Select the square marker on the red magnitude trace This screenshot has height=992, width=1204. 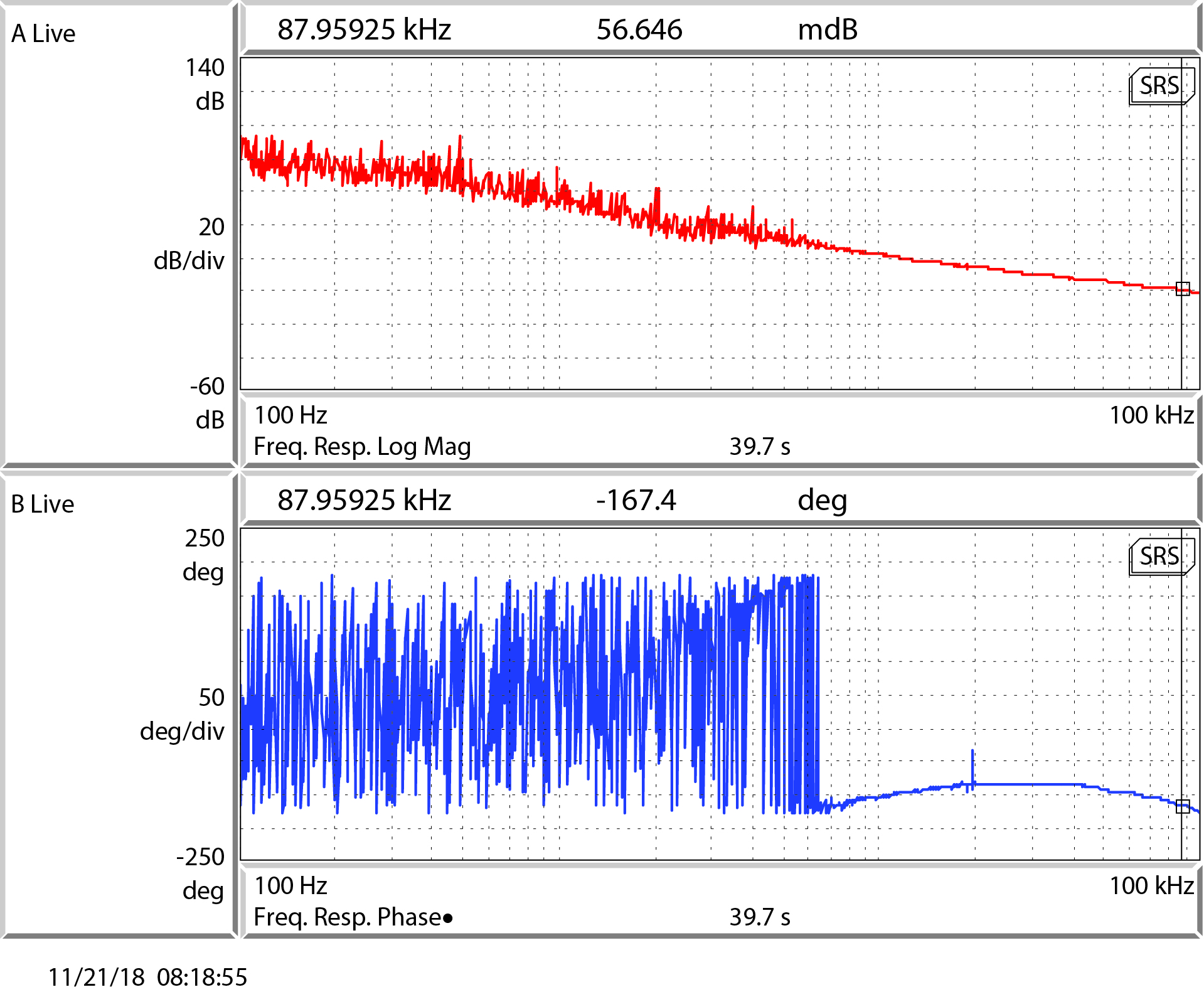click(x=1183, y=289)
